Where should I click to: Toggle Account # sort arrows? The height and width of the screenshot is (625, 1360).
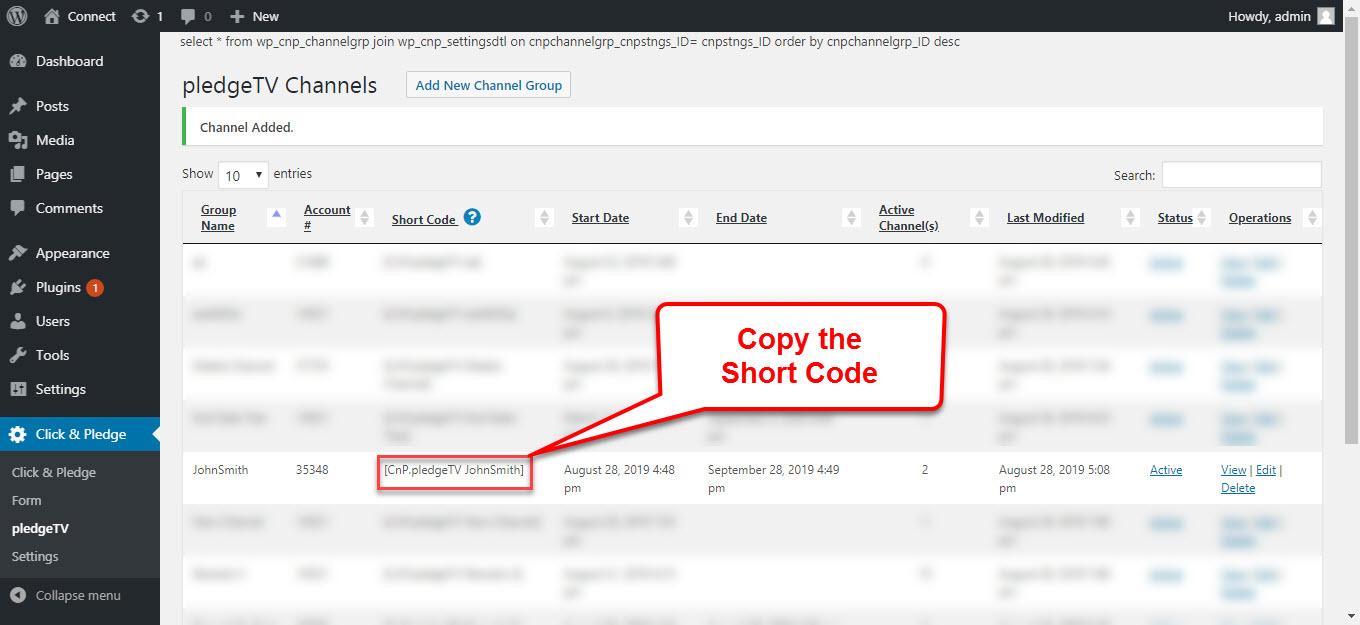pyautogui.click(x=364, y=217)
